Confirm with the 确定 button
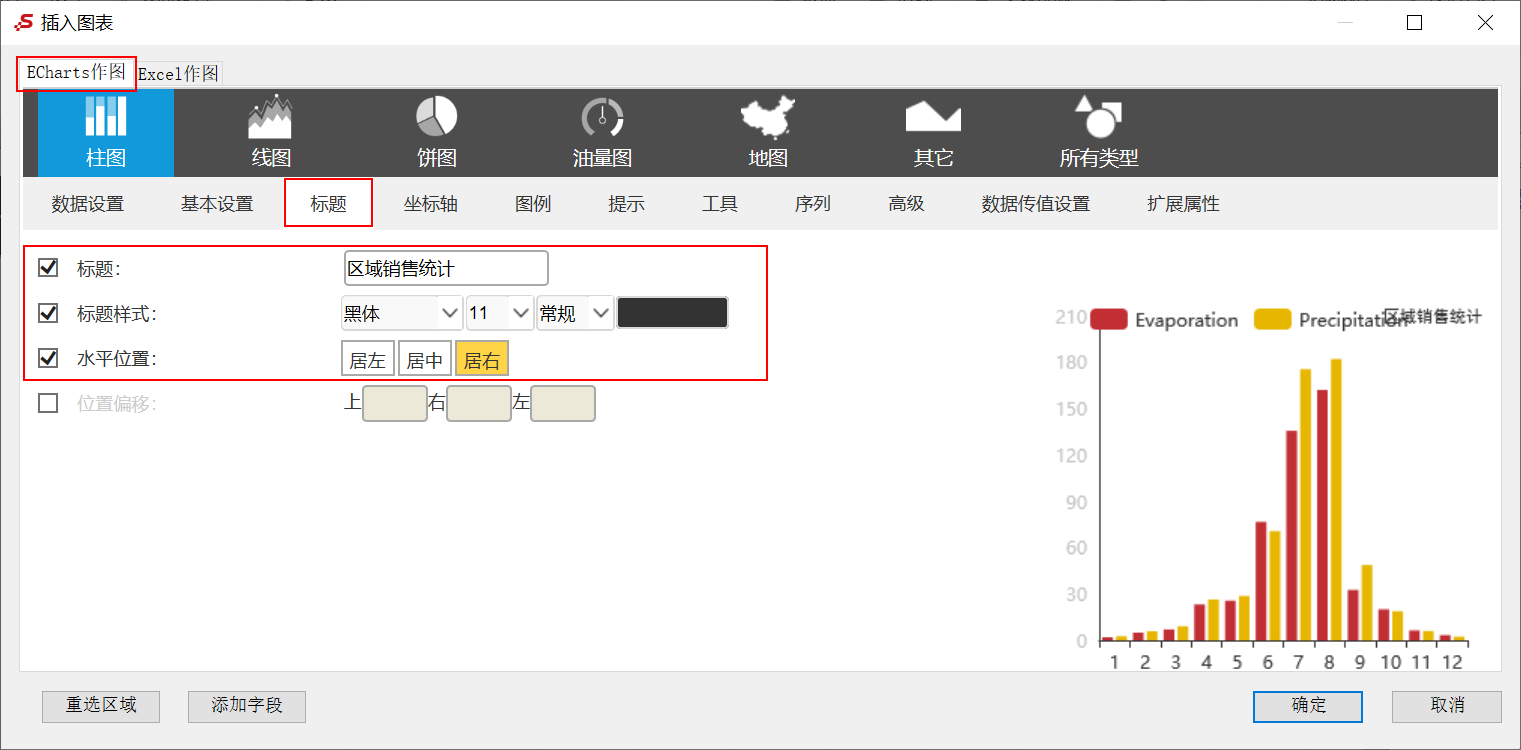Viewport: 1521px width, 750px height. (1308, 706)
